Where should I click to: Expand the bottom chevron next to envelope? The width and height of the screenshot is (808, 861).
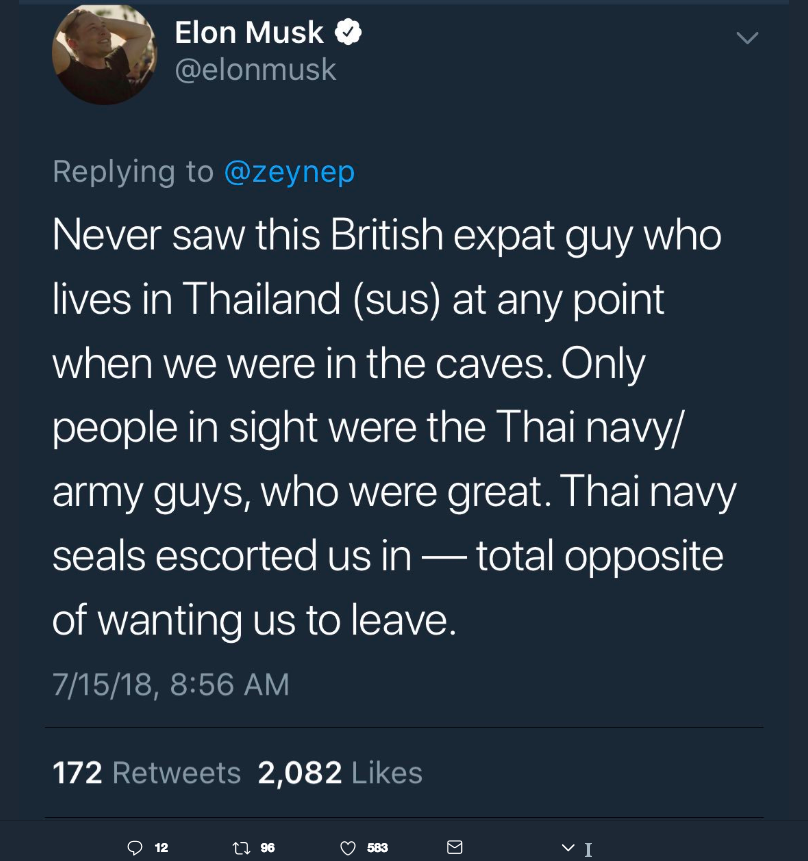[568, 847]
